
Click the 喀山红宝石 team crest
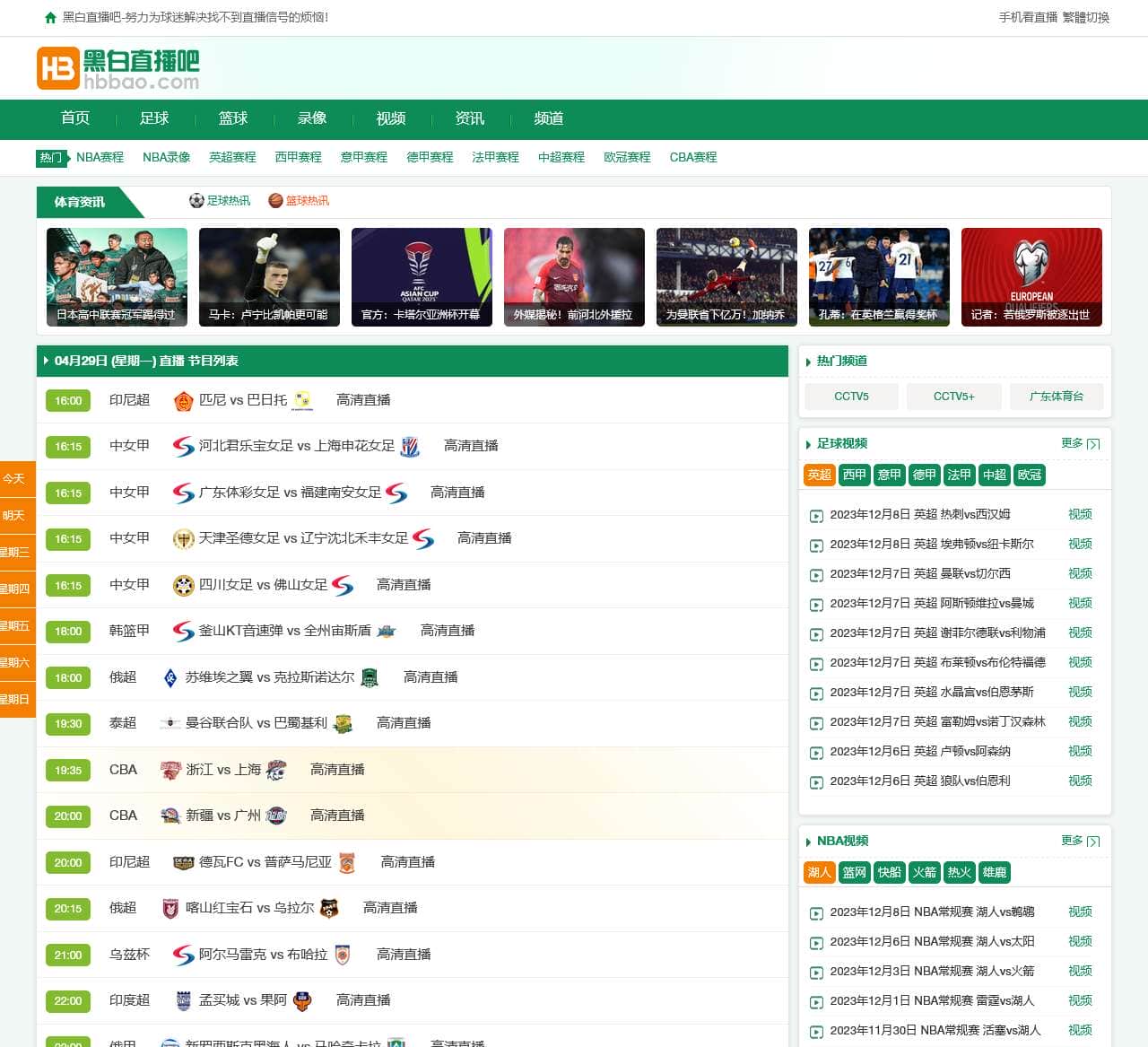pos(170,908)
